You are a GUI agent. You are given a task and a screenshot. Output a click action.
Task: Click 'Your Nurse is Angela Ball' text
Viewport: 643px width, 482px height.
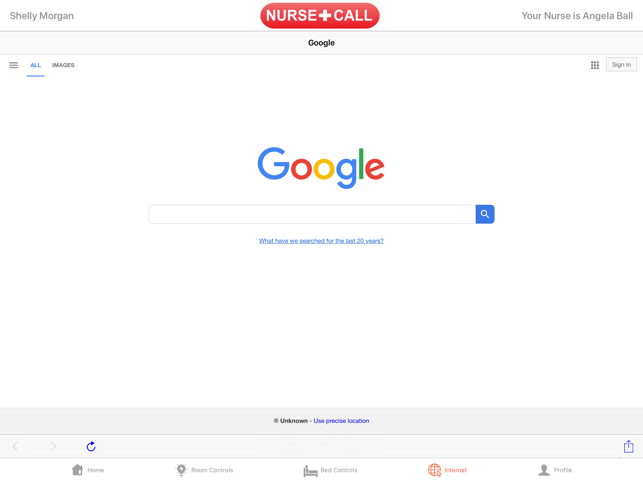[577, 16]
